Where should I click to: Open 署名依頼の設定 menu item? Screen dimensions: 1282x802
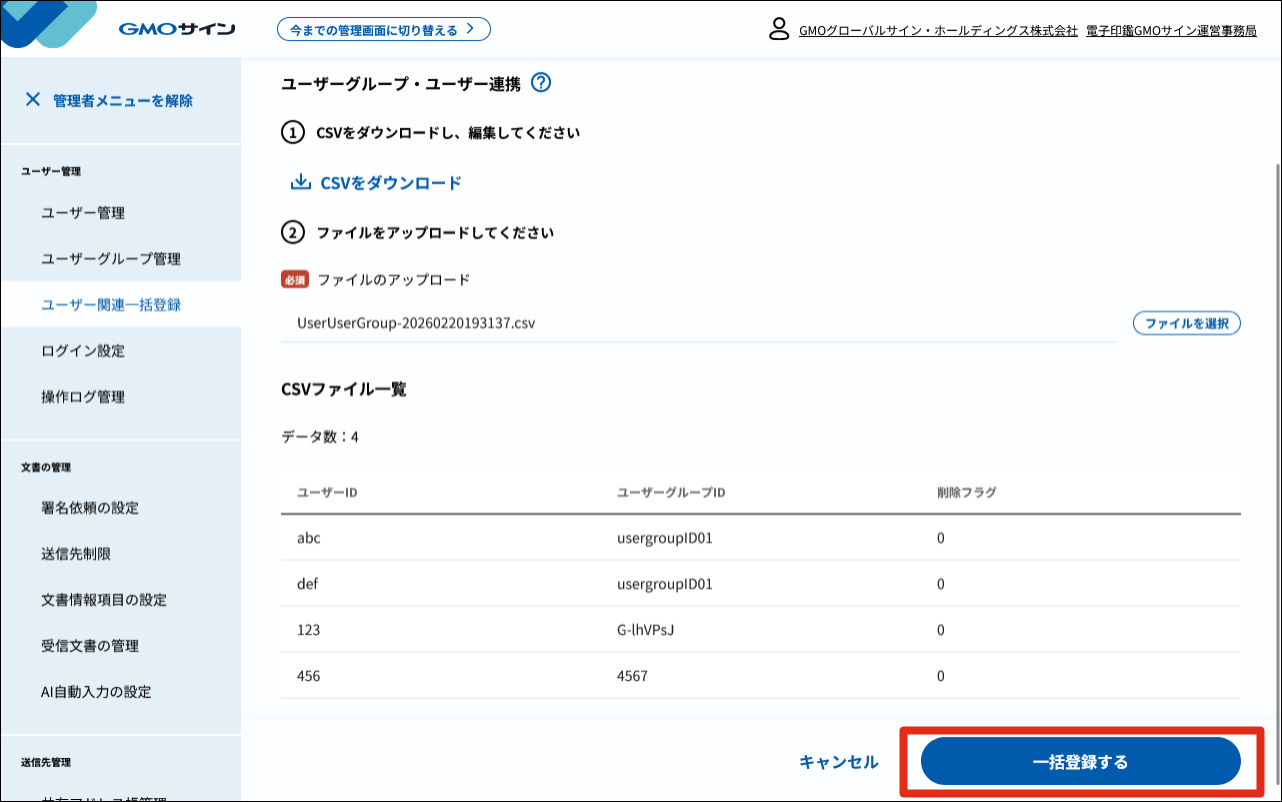pos(90,508)
